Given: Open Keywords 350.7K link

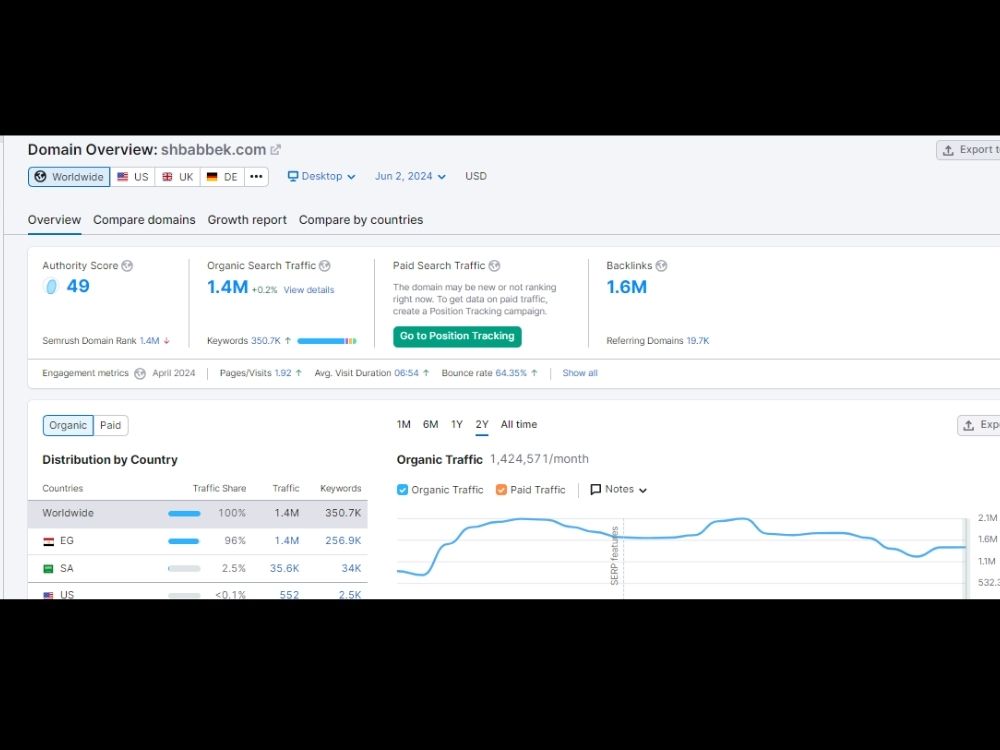Looking at the screenshot, I should click(x=266, y=341).
